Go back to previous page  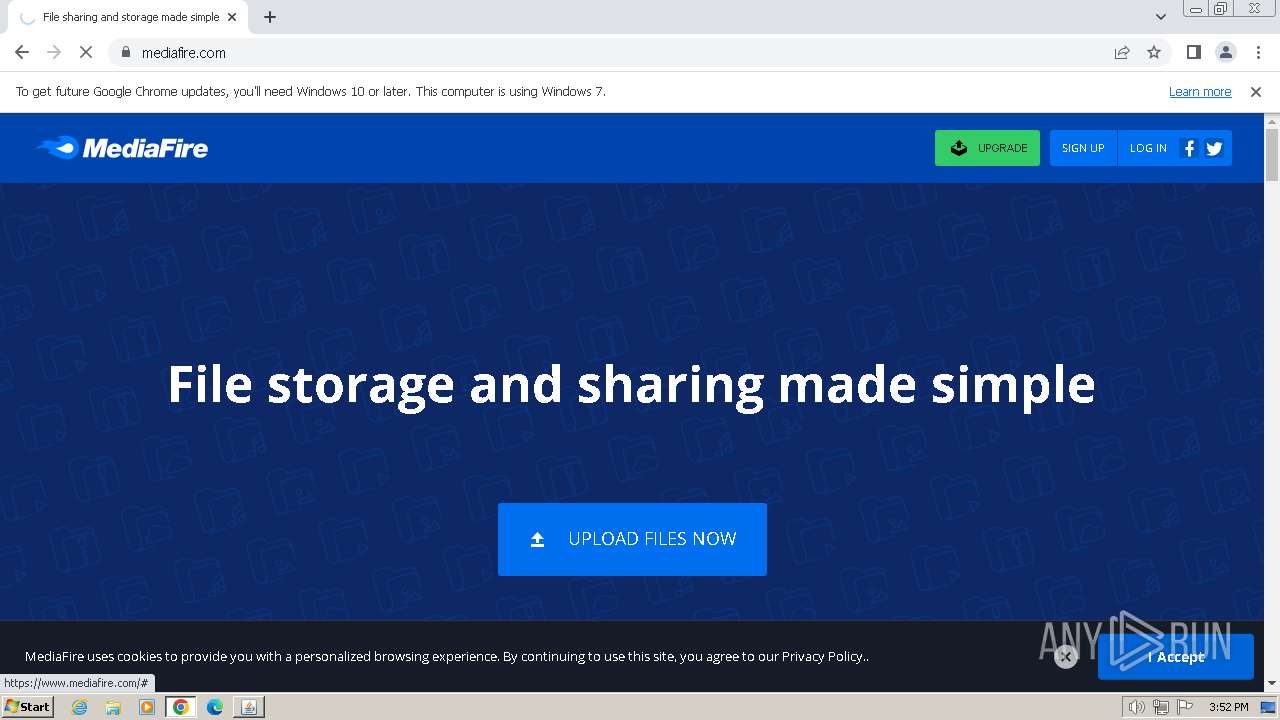tap(22, 52)
